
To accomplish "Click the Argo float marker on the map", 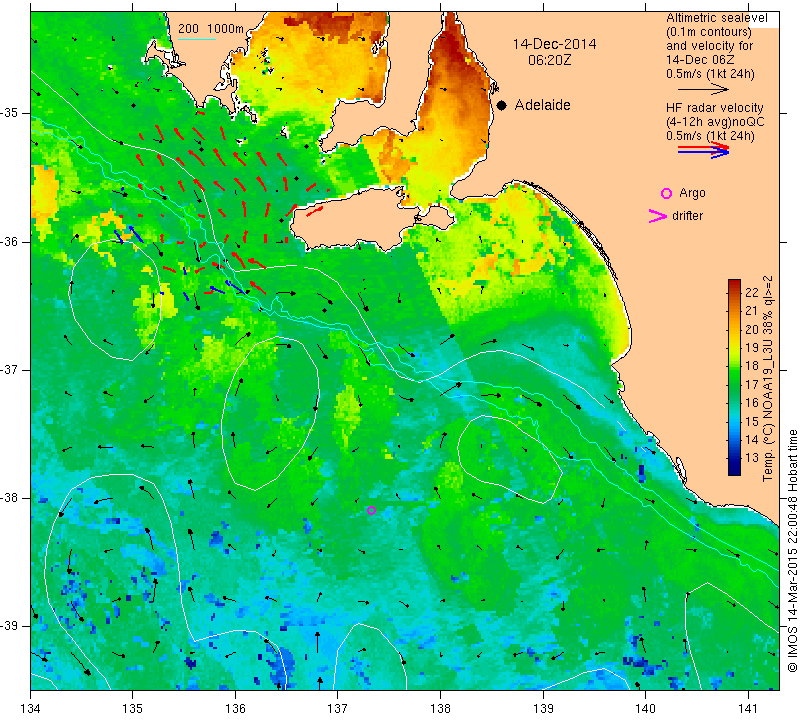I will (x=371, y=510).
